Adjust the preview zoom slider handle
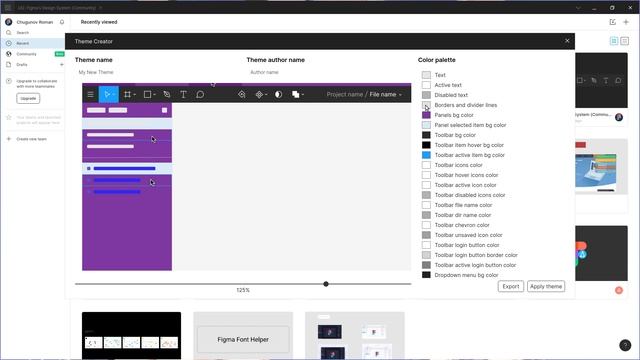This screenshot has height=360, width=640. click(326, 284)
